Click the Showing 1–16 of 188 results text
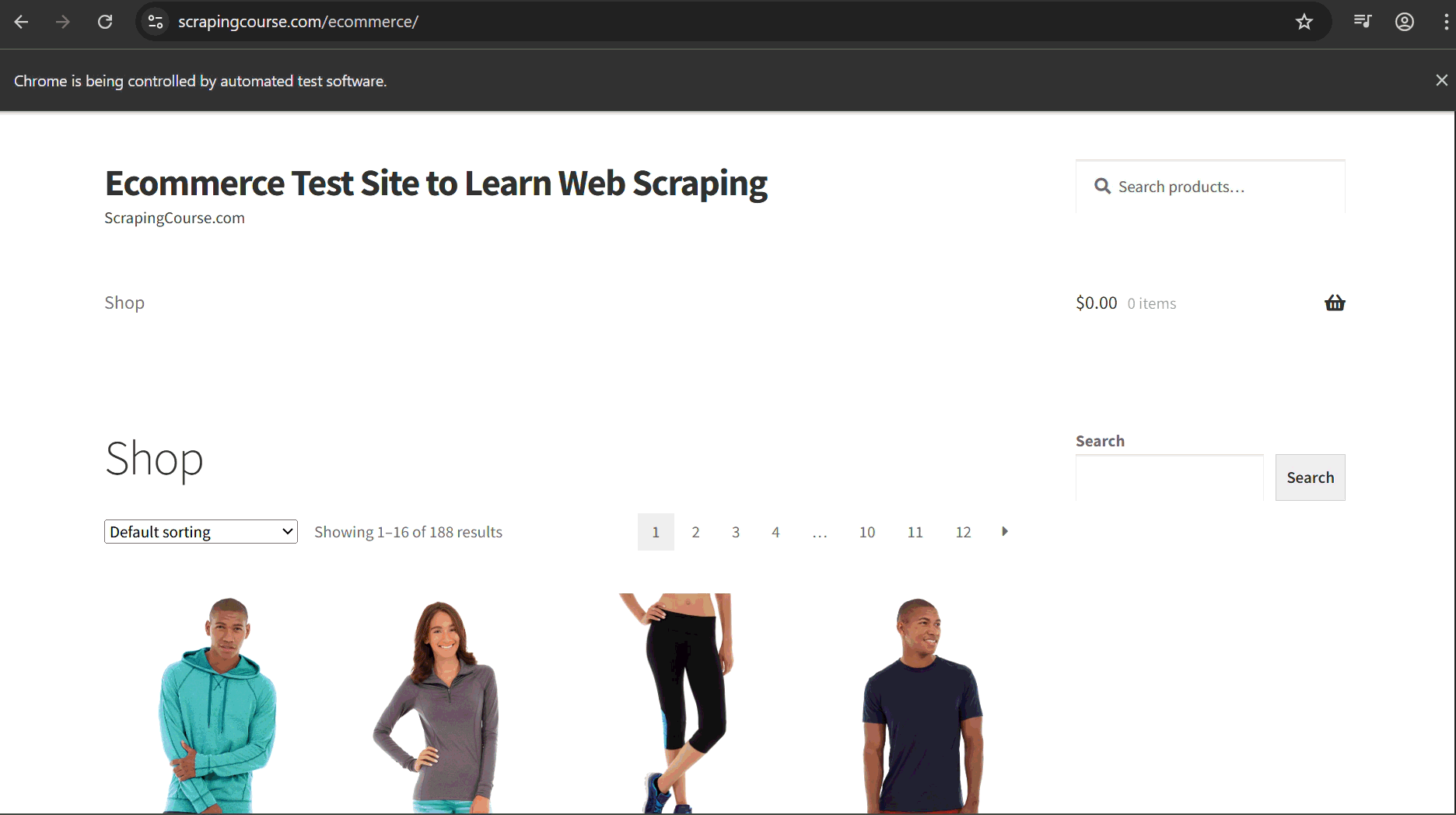The image size is (1456, 815). click(x=408, y=532)
